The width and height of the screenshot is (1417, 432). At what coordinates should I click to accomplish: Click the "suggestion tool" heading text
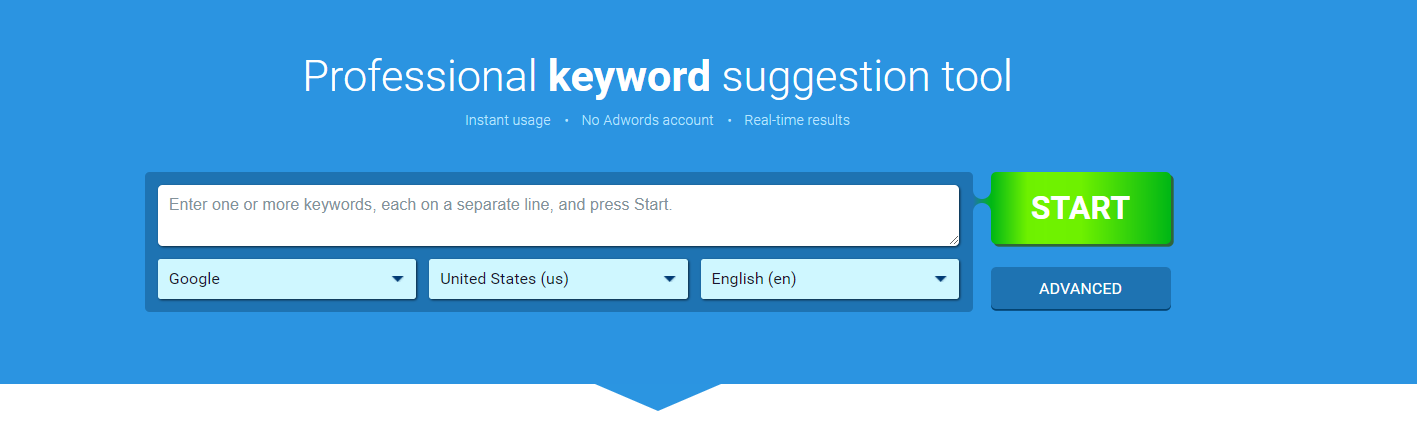(x=866, y=77)
